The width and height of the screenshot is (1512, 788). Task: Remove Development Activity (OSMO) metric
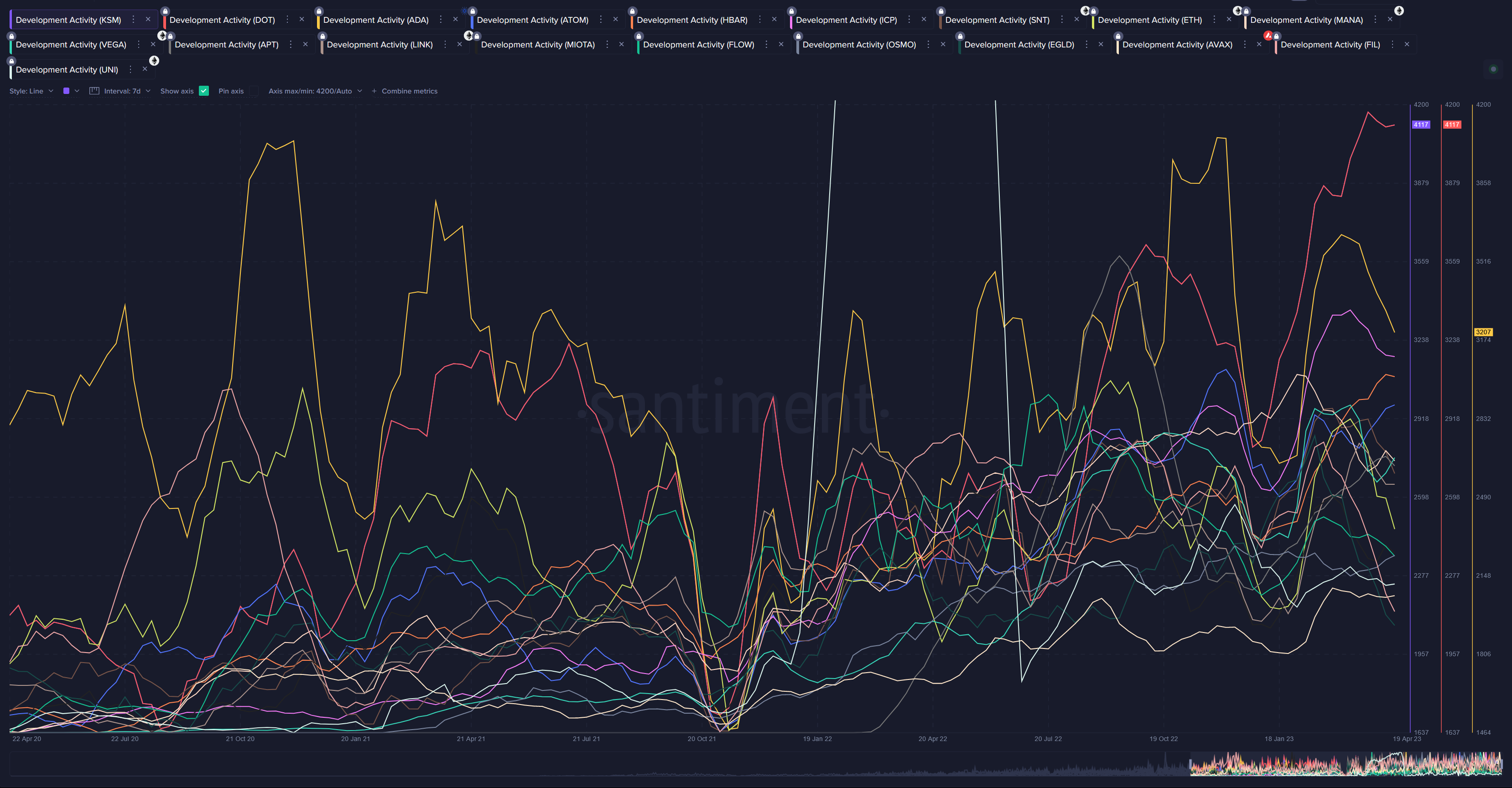pyautogui.click(x=943, y=44)
